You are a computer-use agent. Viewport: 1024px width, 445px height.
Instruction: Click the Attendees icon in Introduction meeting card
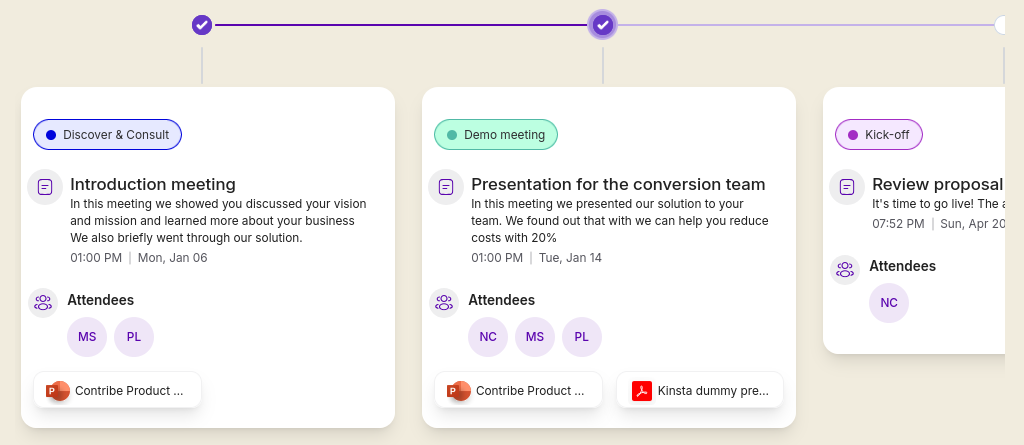point(43,302)
